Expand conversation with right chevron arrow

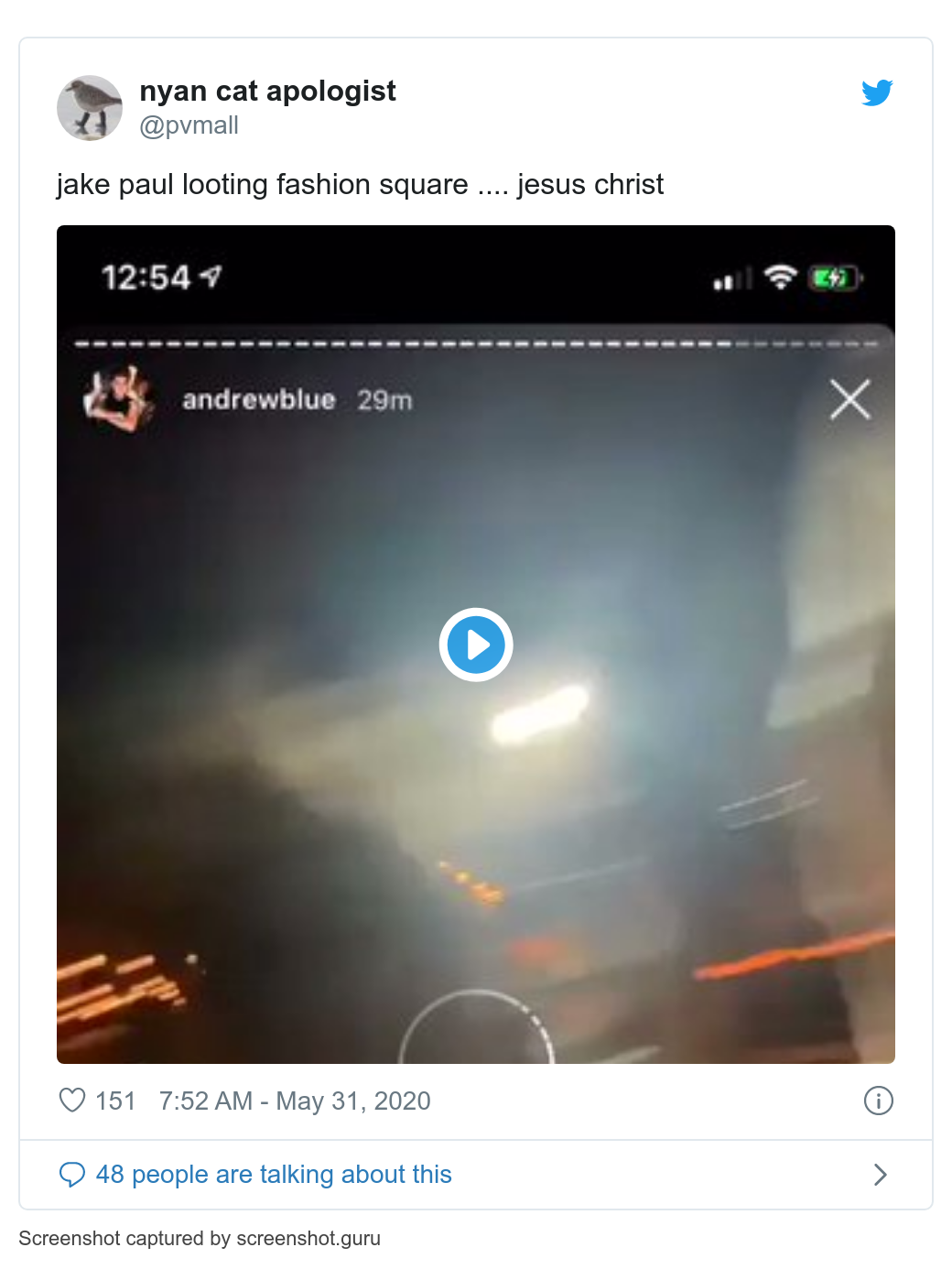point(881,1175)
